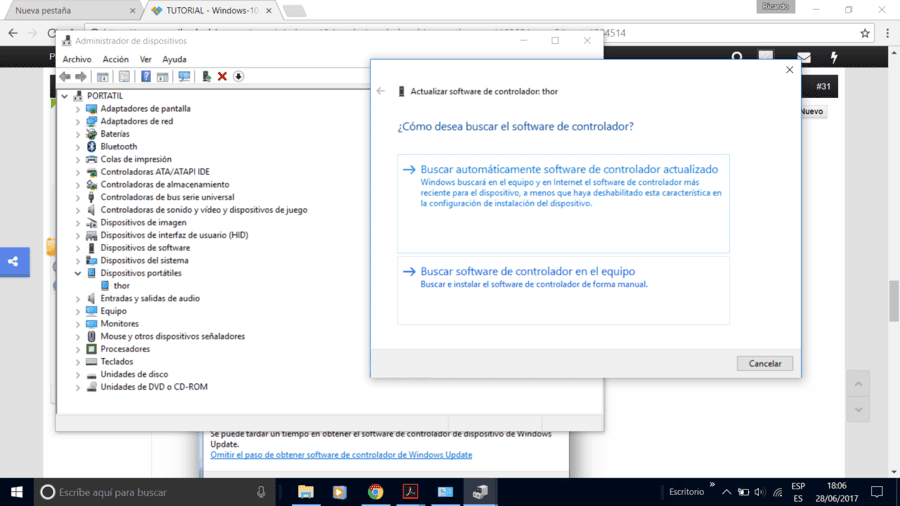This screenshot has height=506, width=900.
Task: Open the Acción menu
Action: pyautogui.click(x=115, y=59)
